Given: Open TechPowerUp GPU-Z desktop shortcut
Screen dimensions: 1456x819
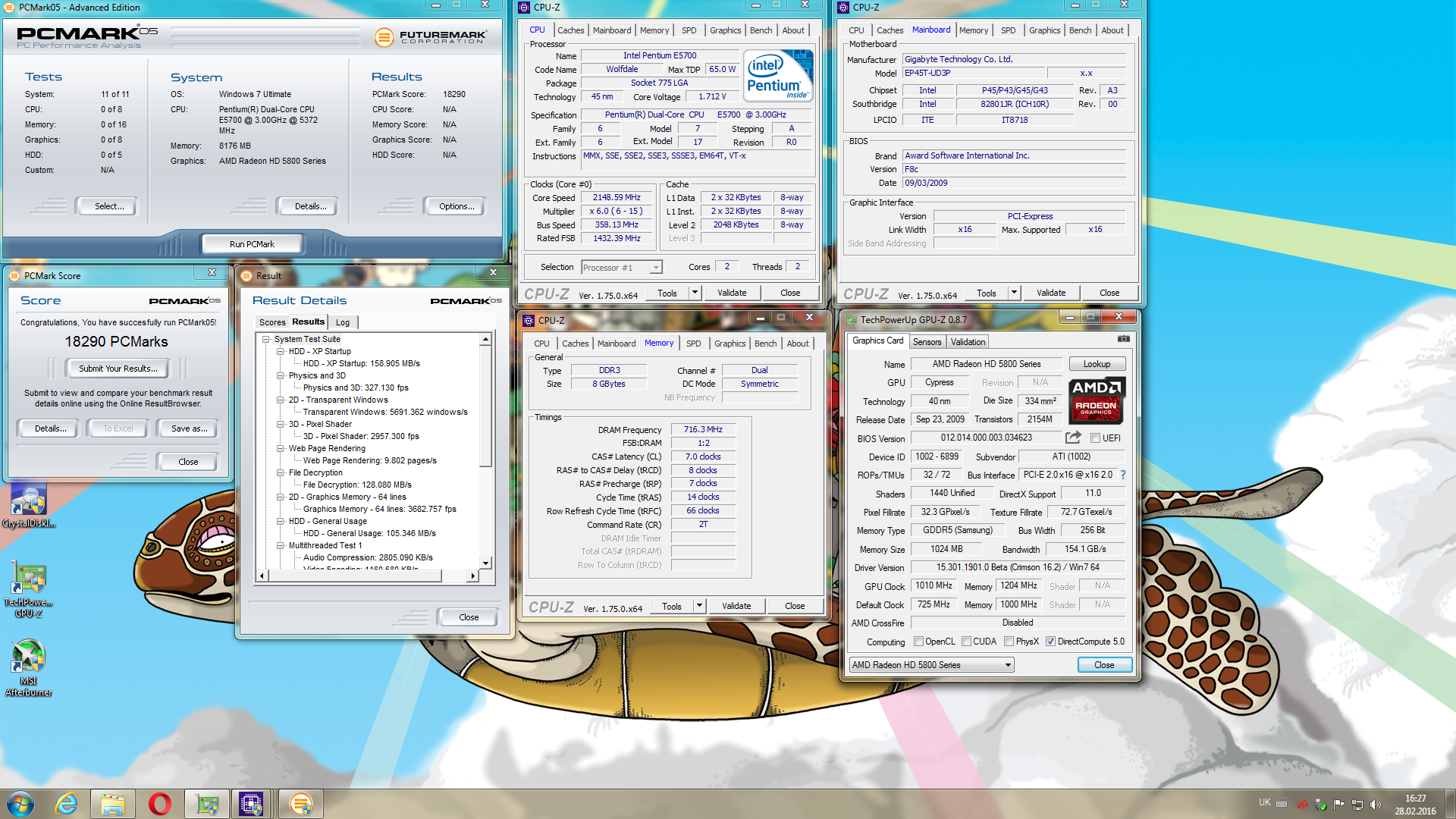Looking at the screenshot, I should pos(29,590).
